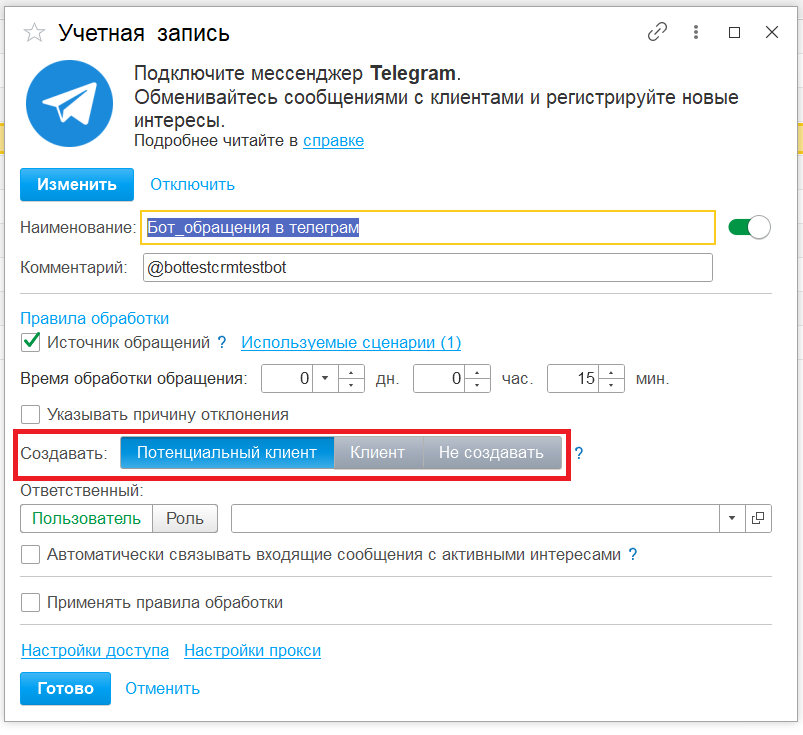Click the Отключить link
The image size is (803, 735).
[x=192, y=184]
